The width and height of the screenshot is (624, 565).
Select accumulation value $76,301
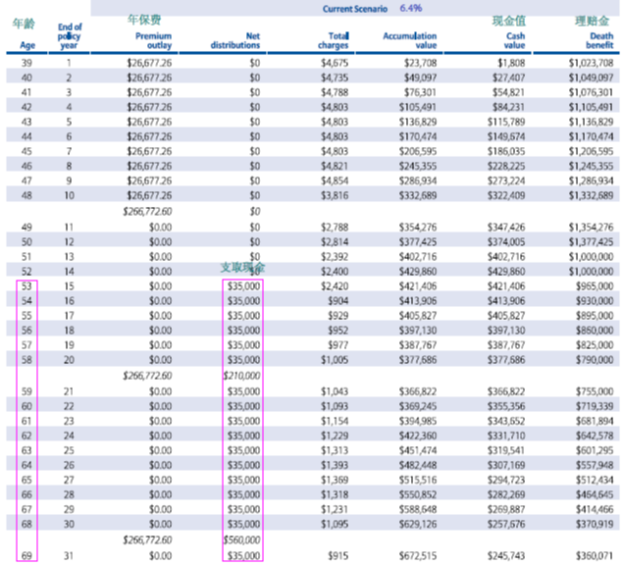click(421, 92)
